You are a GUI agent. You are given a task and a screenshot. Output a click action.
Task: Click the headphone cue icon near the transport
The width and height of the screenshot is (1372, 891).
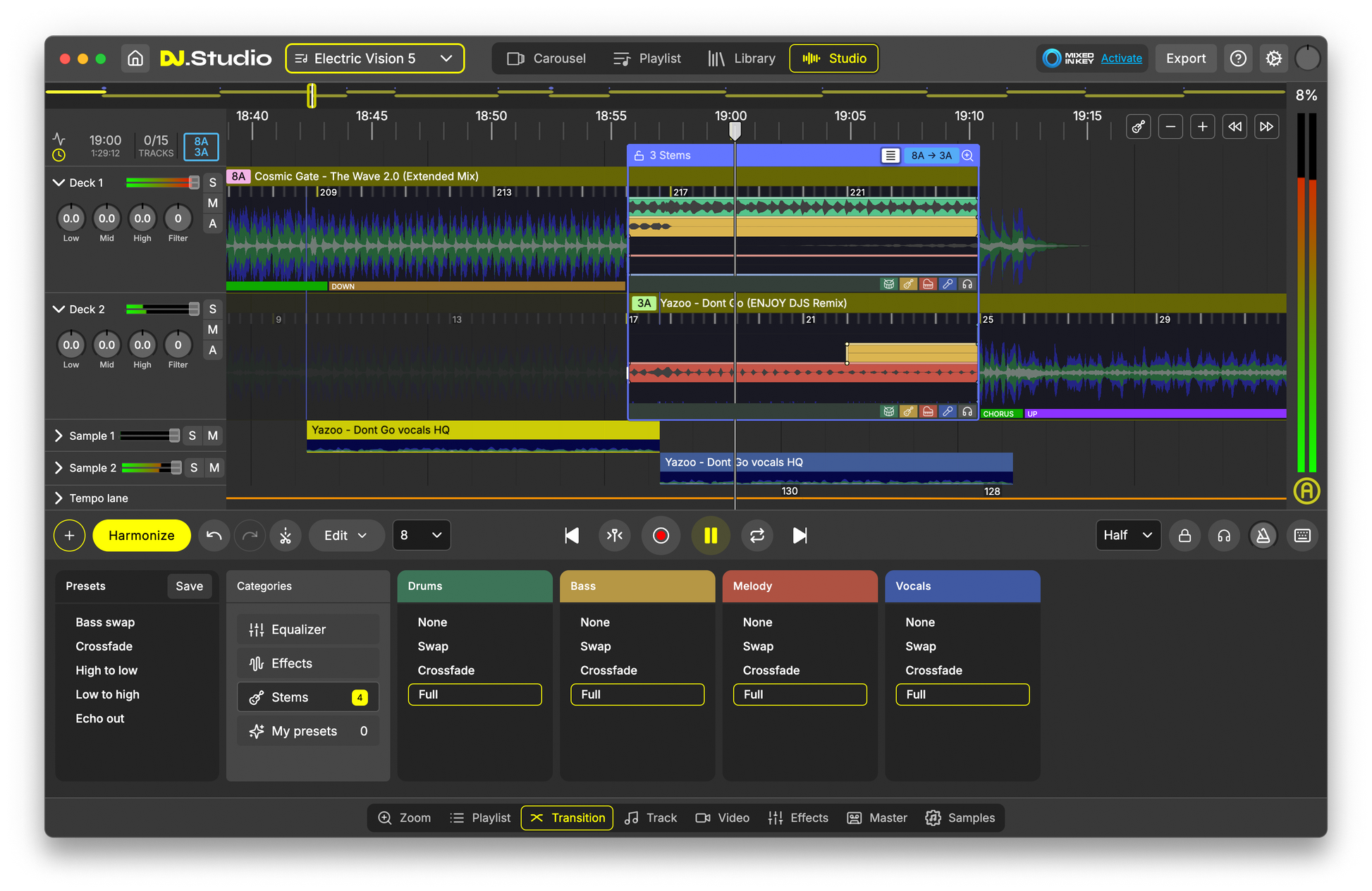click(1224, 536)
